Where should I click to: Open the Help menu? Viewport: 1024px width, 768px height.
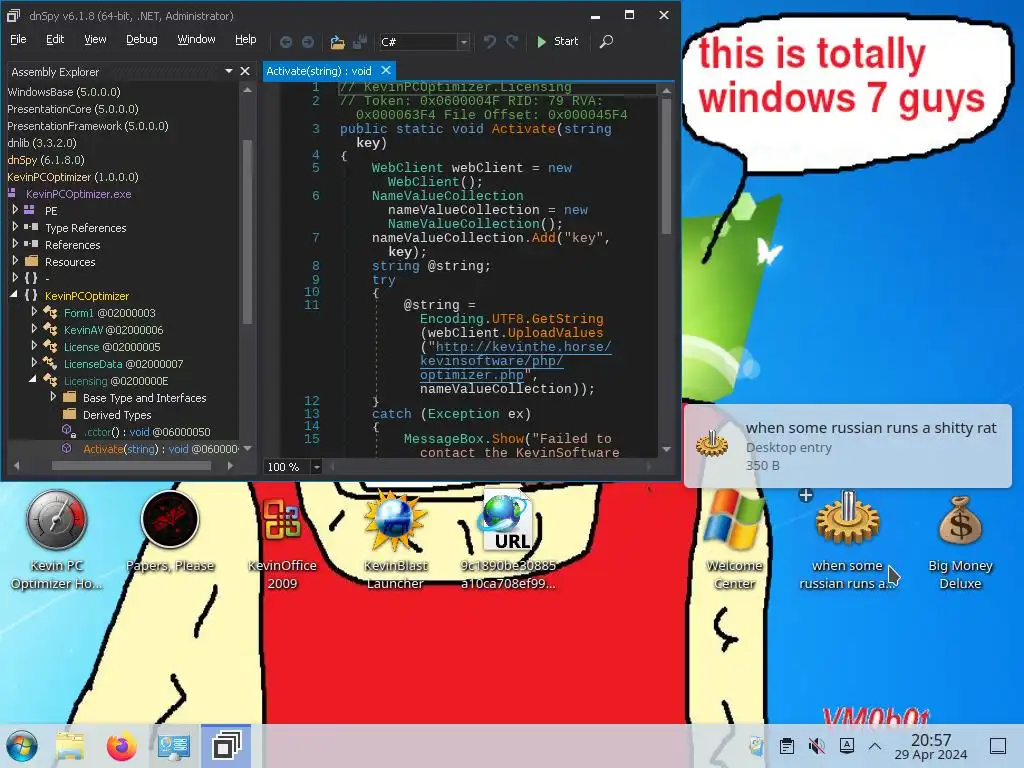(246, 39)
